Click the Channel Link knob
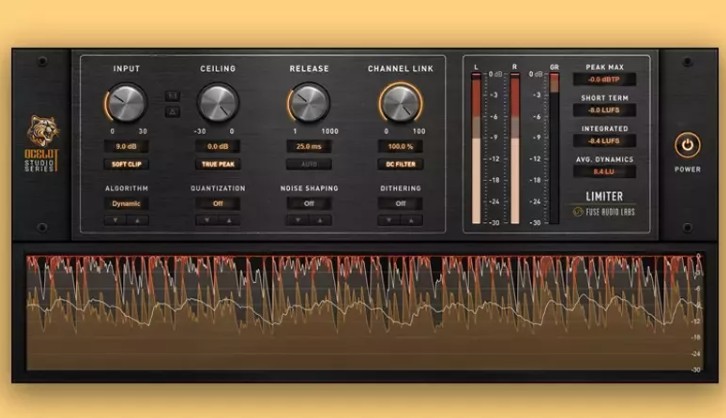Image resolution: width=726 pixels, height=418 pixels. tap(401, 103)
